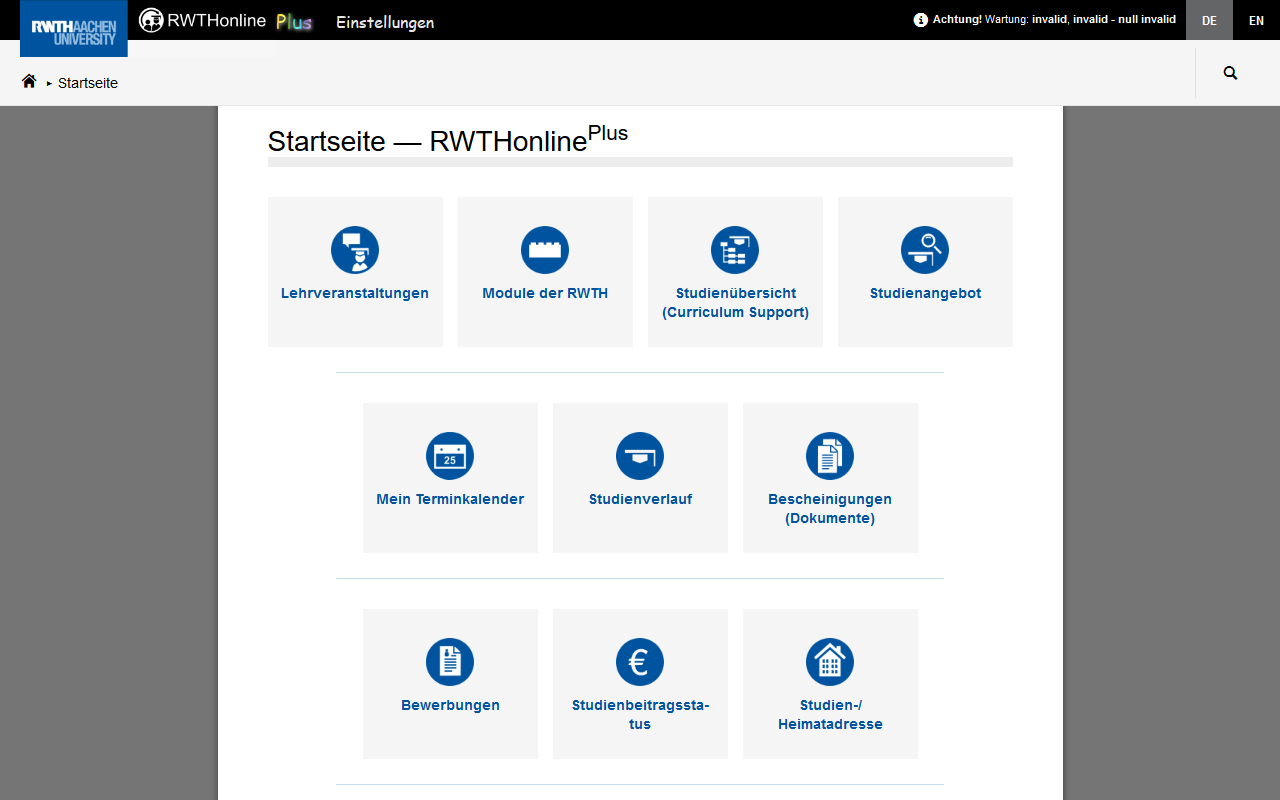The image size is (1280, 800).
Task: Open the Module der RWTH link text
Action: [545, 293]
